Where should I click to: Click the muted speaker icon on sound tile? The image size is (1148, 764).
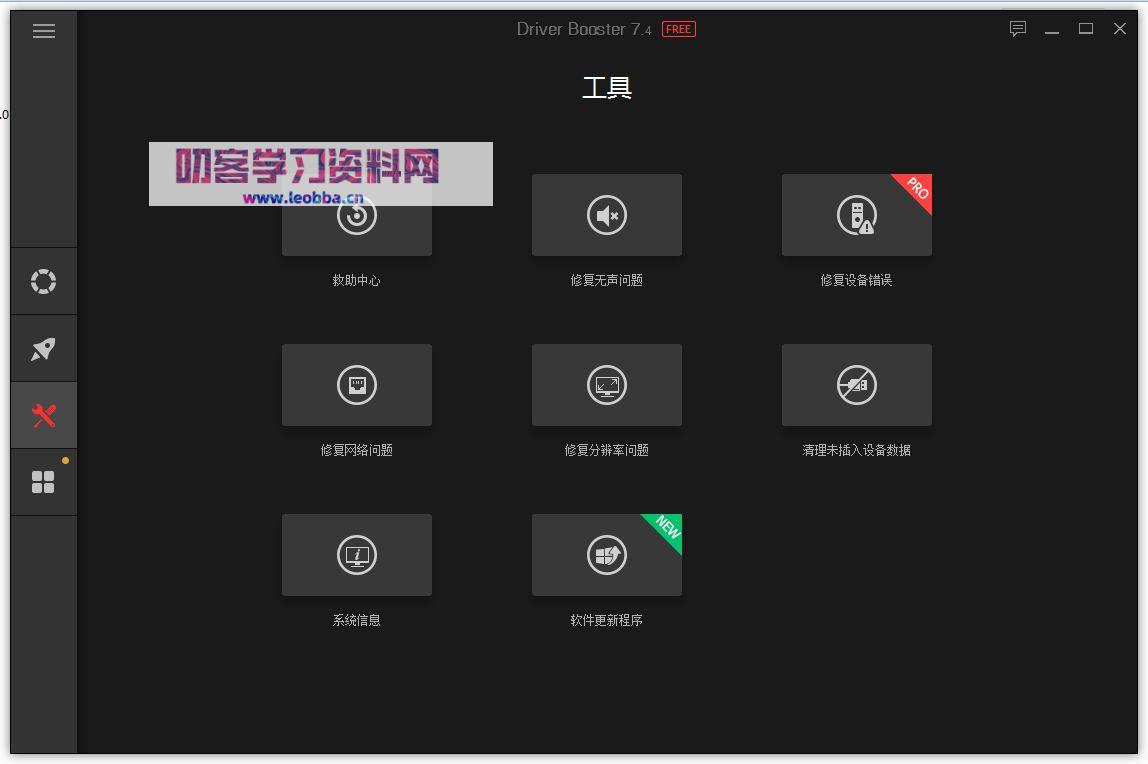point(607,215)
